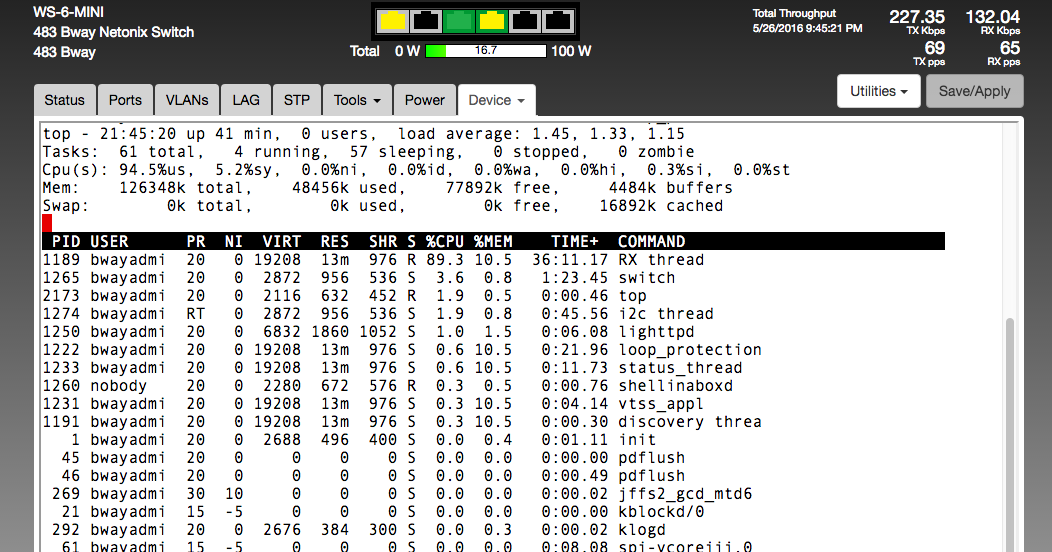Open the Power tab

click(x=425, y=100)
